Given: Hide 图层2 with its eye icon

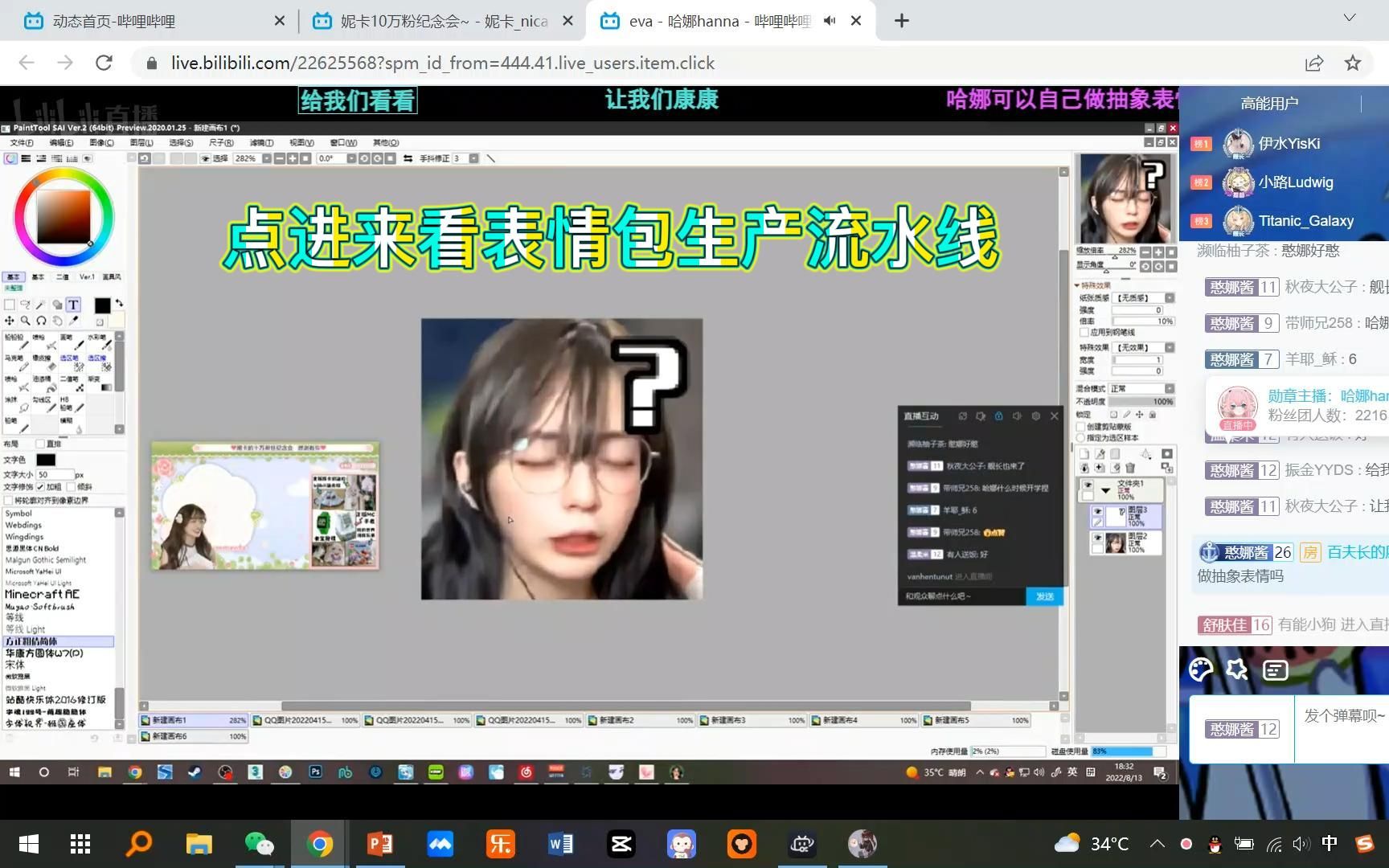Looking at the screenshot, I should (1097, 538).
